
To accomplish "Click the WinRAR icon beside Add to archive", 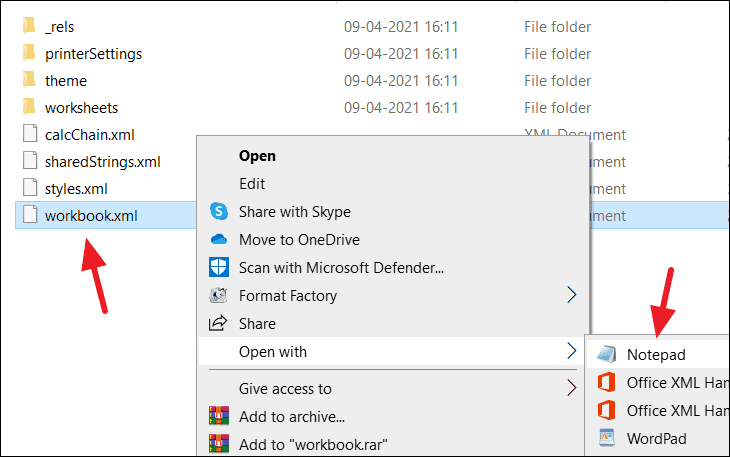I will (x=219, y=416).
